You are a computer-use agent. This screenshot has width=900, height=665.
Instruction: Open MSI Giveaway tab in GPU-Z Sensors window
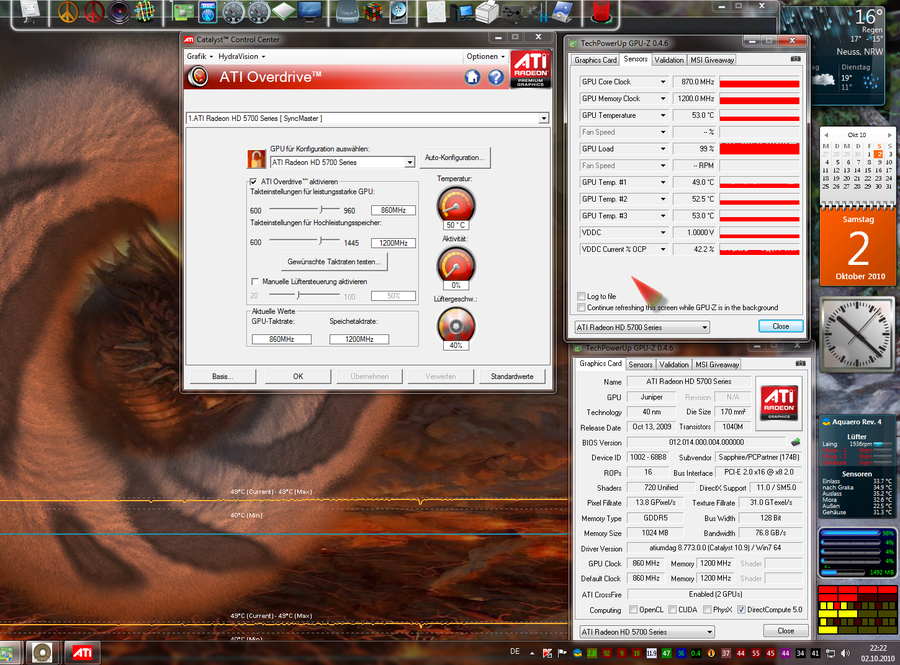(712, 60)
